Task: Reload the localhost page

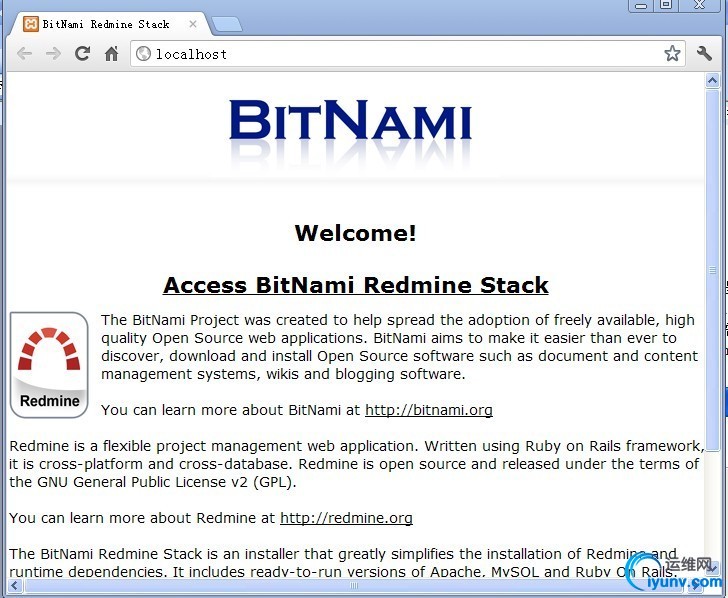Action: pyautogui.click(x=83, y=54)
